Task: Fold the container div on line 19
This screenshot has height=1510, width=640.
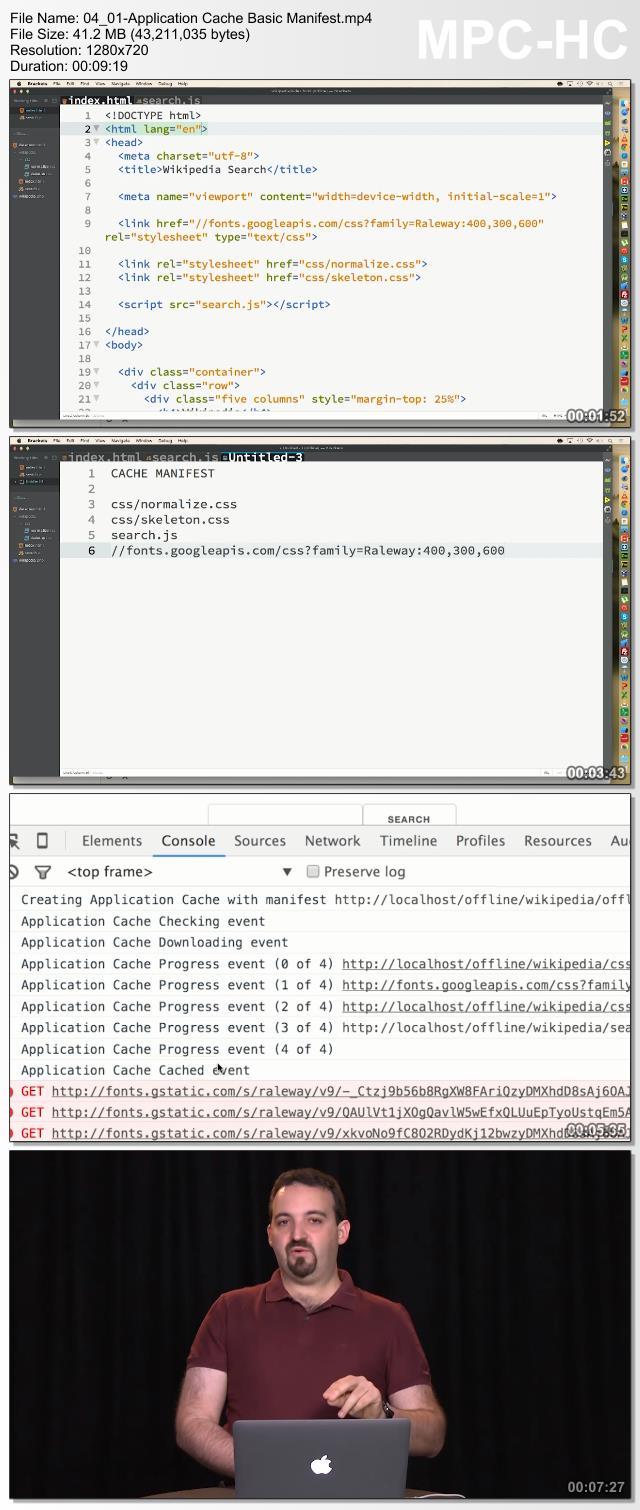Action: coord(97,372)
